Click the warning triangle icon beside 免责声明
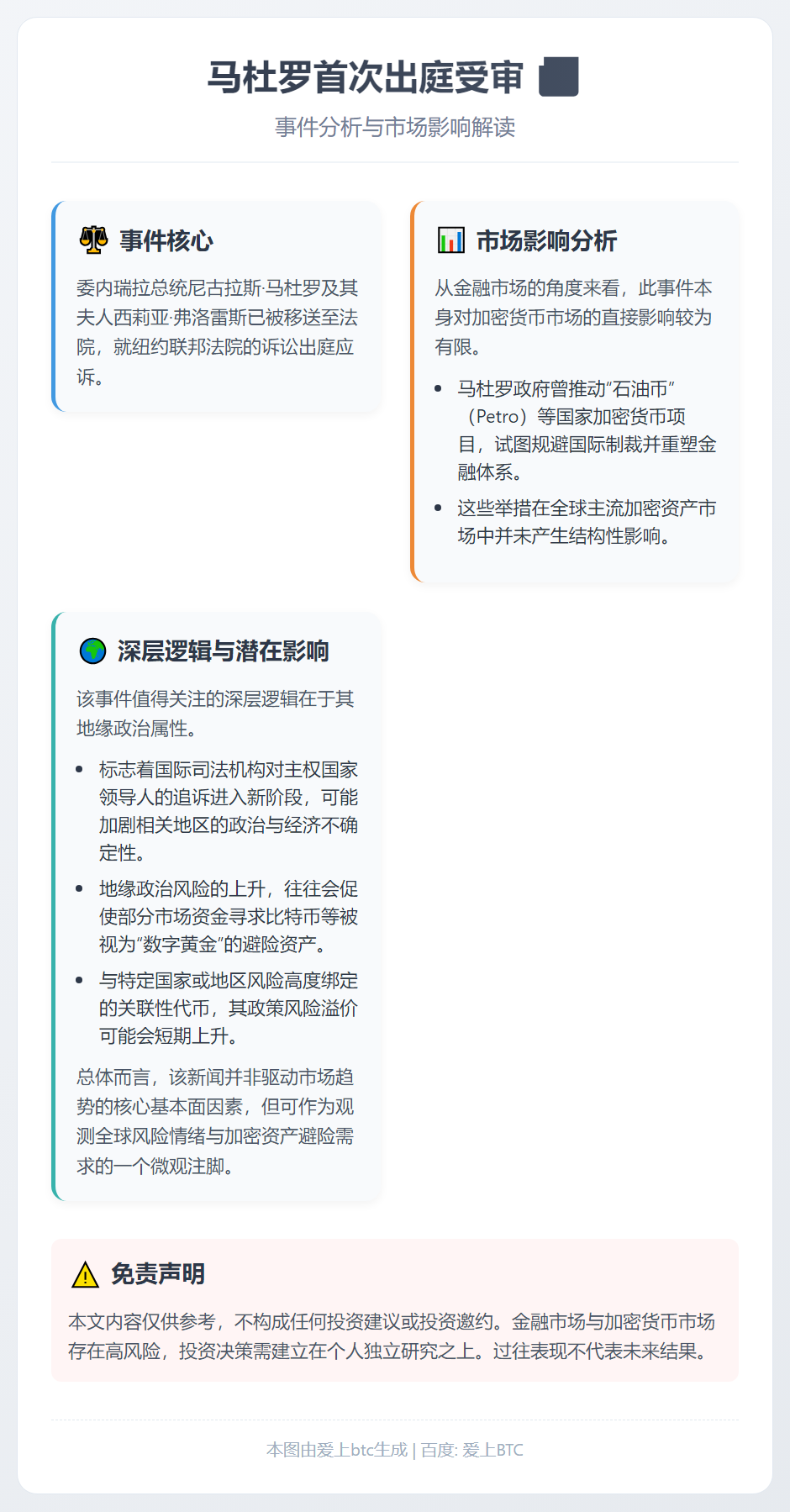 tap(85, 1274)
